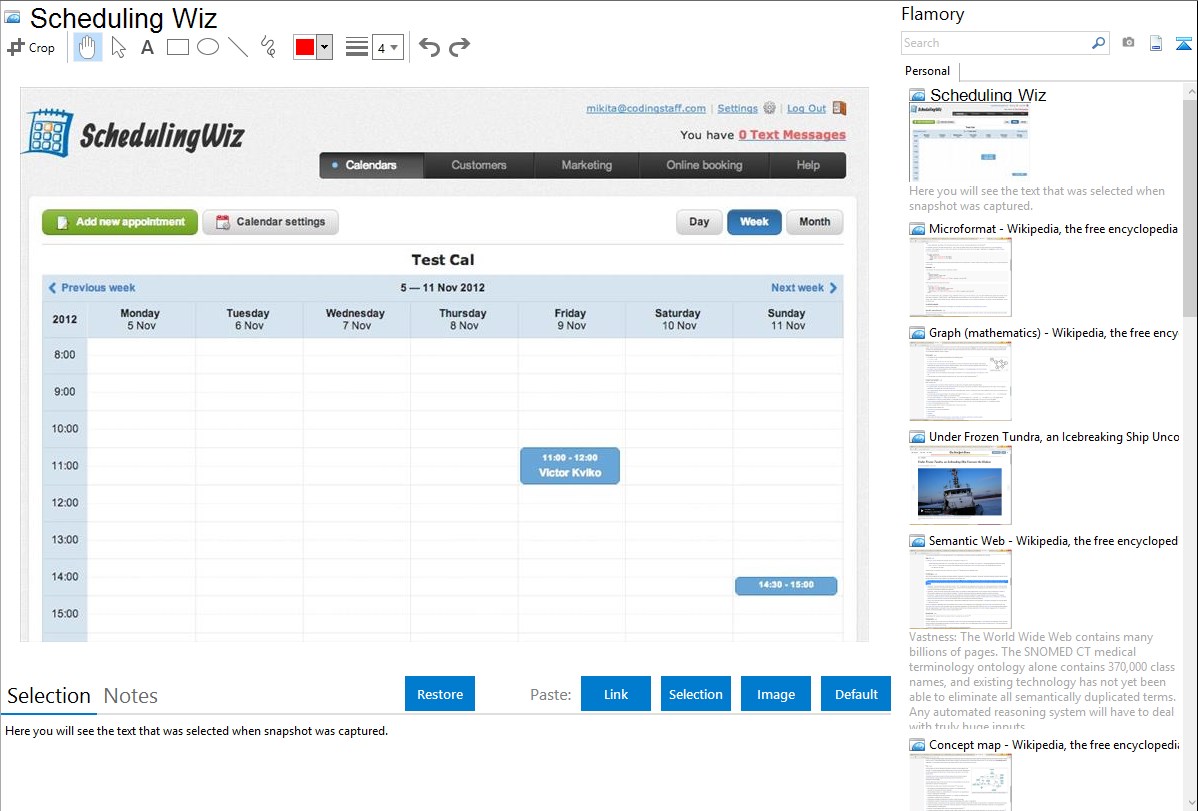Switch to the Selection tab

click(x=49, y=696)
